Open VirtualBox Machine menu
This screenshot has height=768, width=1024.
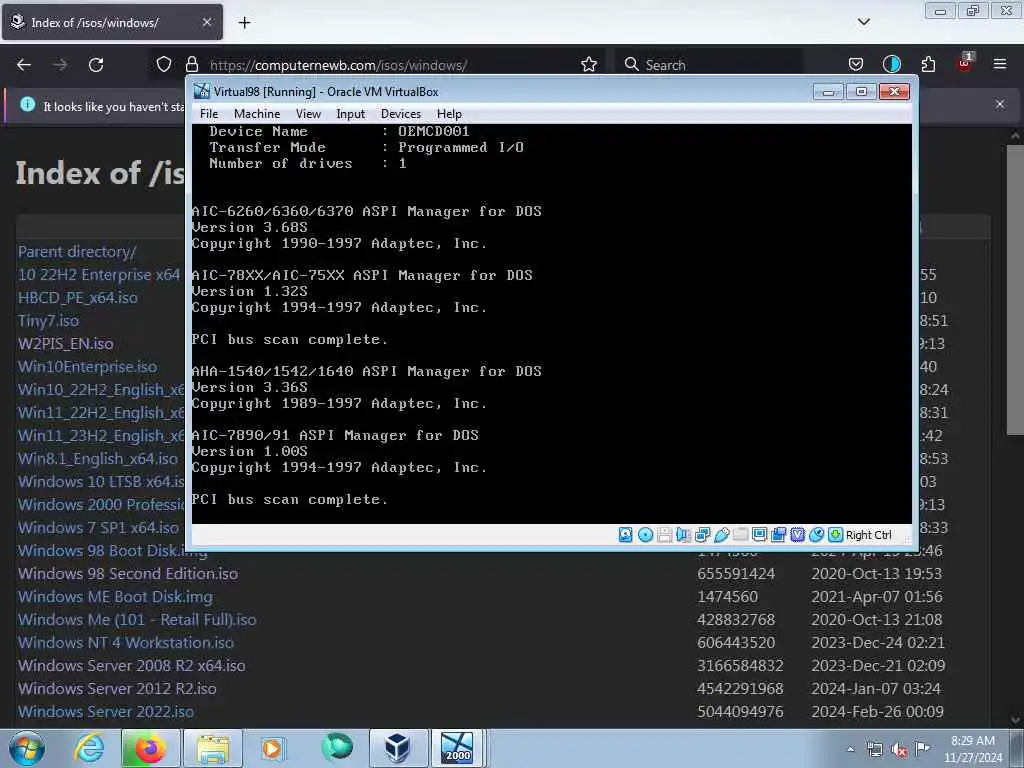pos(257,114)
